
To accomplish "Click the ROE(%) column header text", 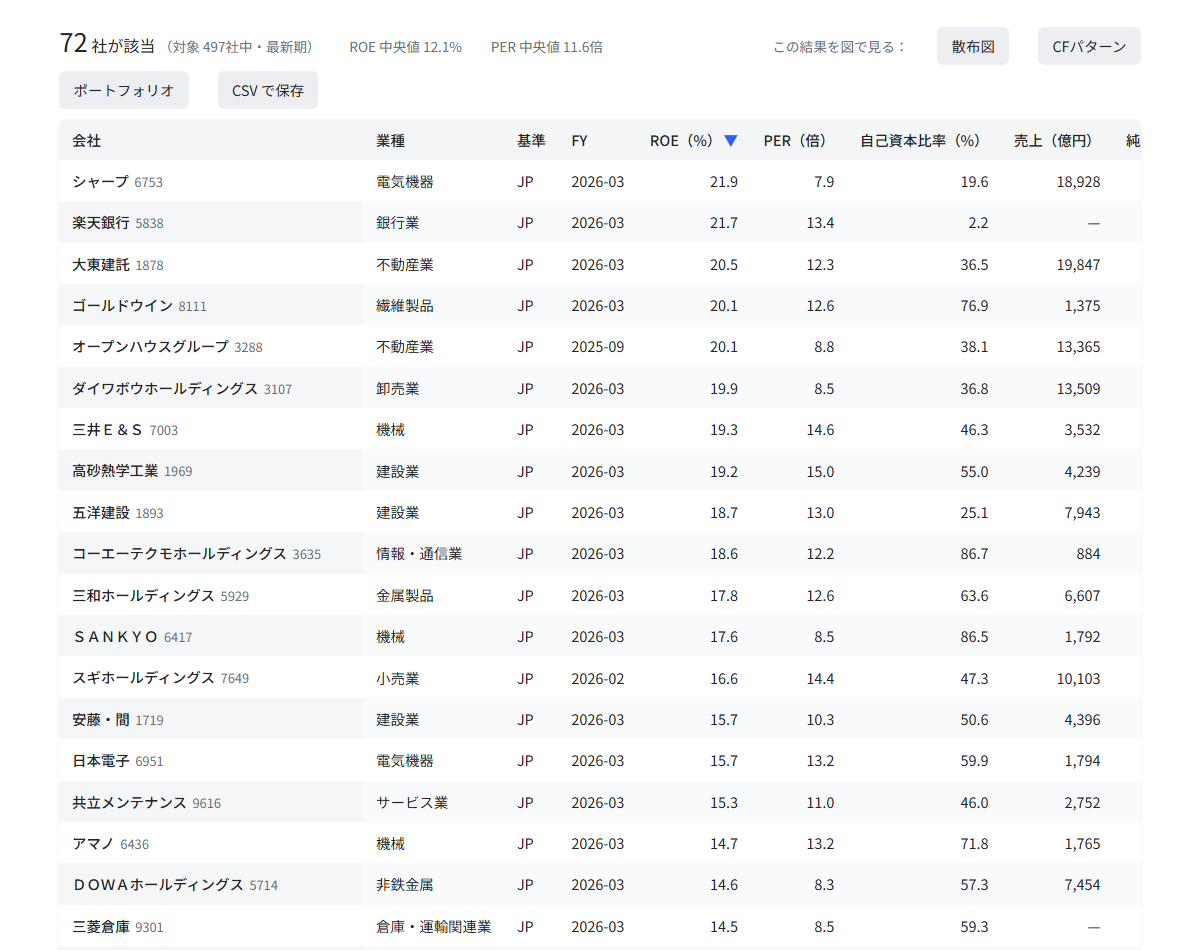I will [684, 141].
